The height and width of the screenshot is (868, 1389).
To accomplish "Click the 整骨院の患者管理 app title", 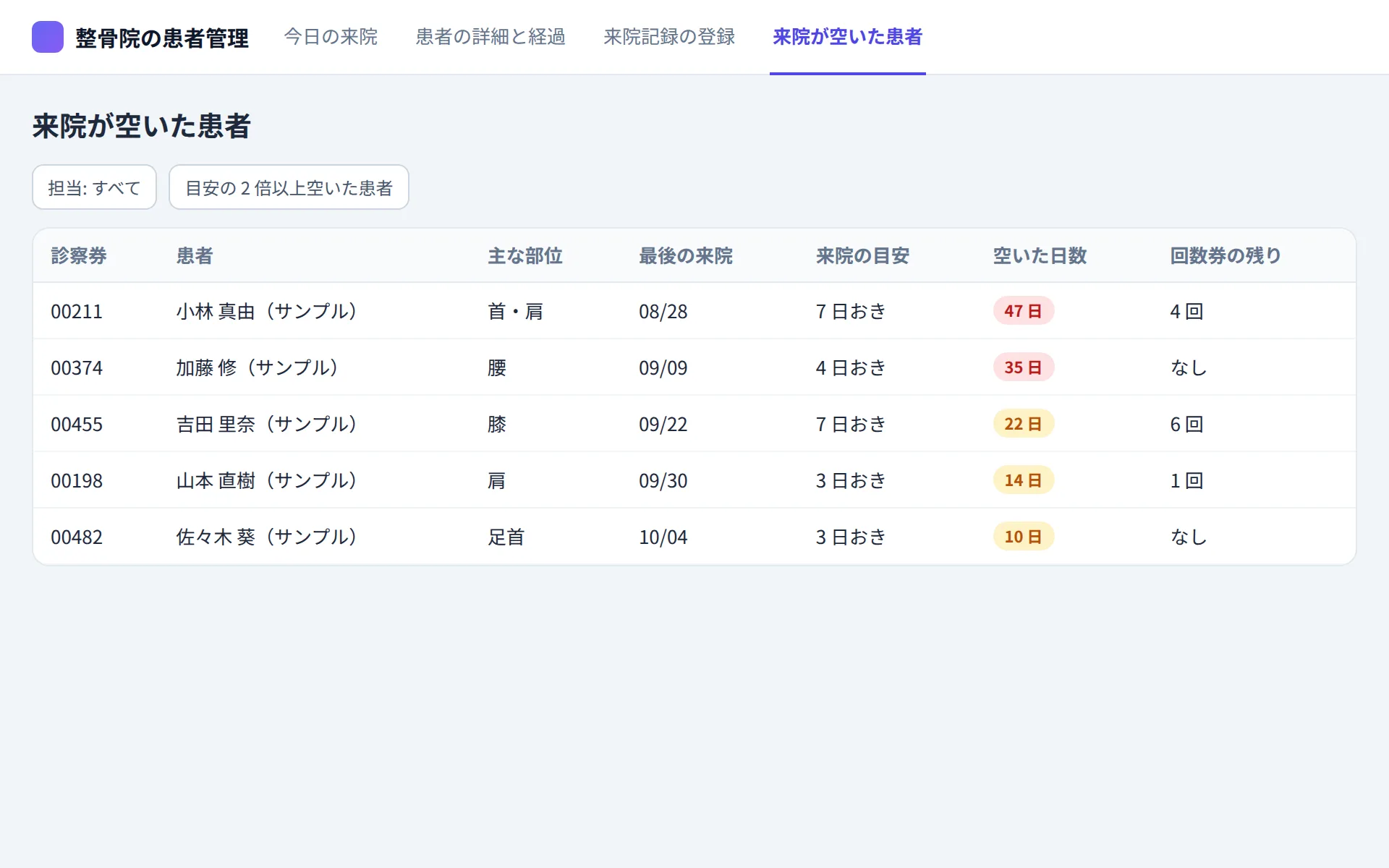I will [x=162, y=38].
